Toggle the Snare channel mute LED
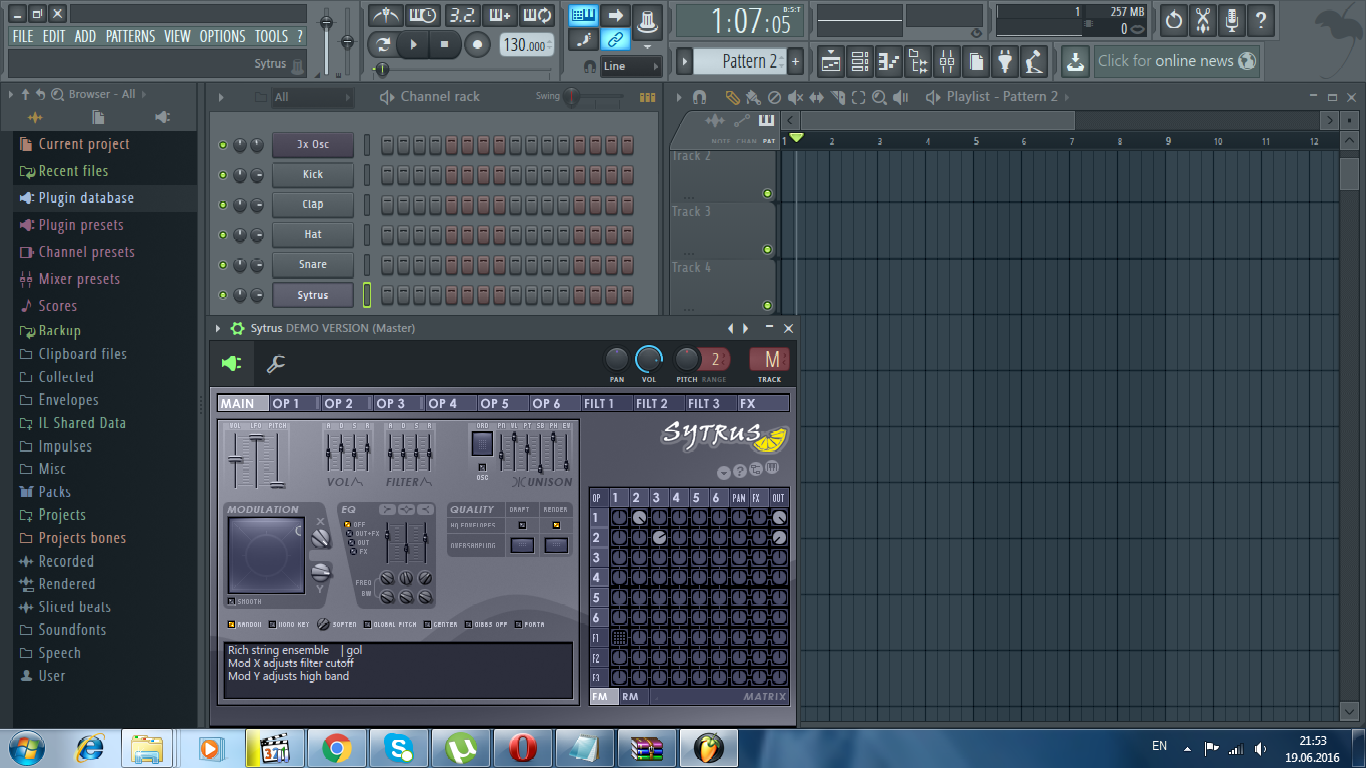The image size is (1366, 768). (223, 265)
